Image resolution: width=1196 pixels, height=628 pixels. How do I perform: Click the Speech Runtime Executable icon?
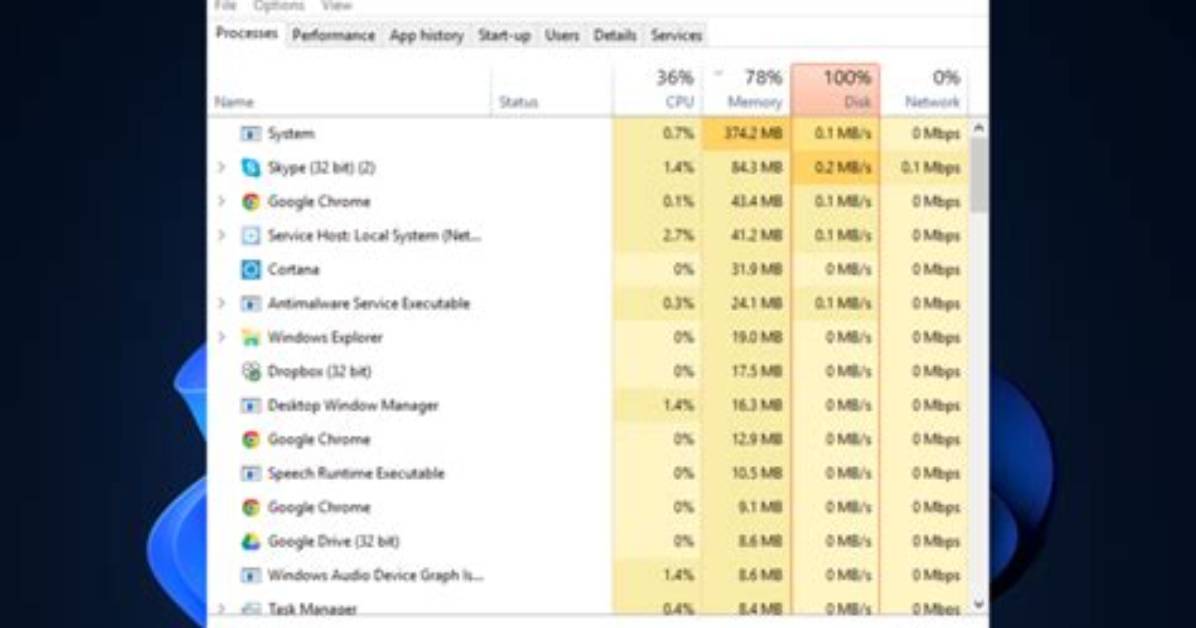(x=250, y=473)
